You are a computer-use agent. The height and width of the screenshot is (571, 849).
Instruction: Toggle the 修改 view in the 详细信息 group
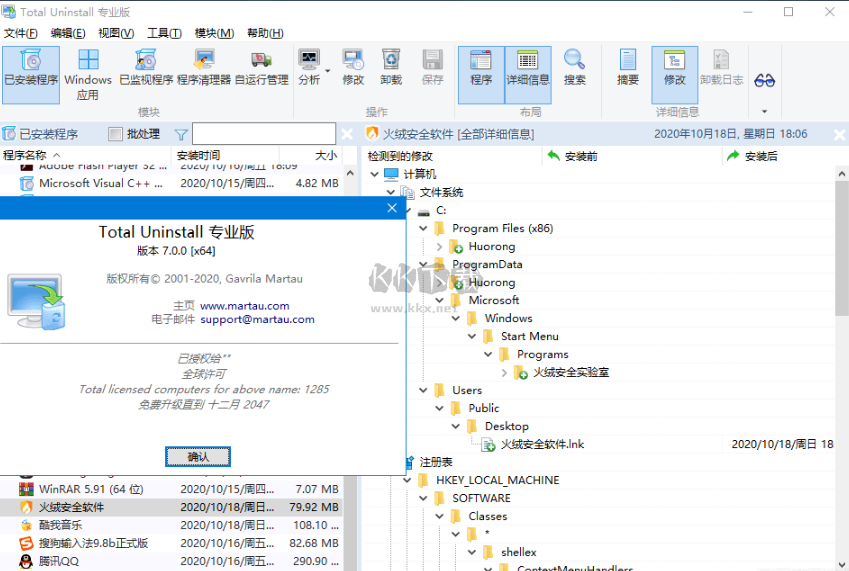pyautogui.click(x=675, y=75)
